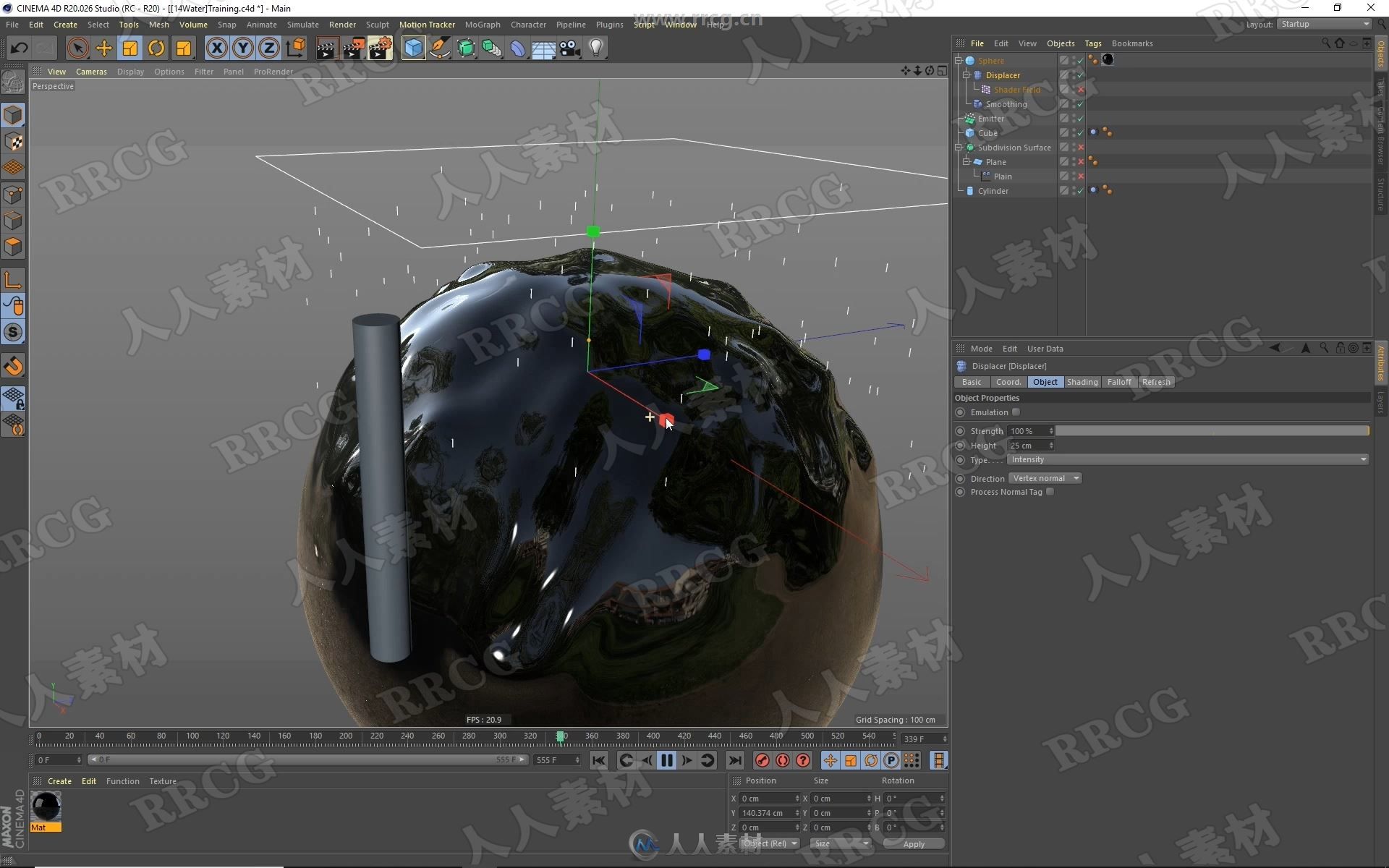This screenshot has width=1389, height=868.
Task: Click Enable Snap magnet icon
Action: (x=13, y=366)
